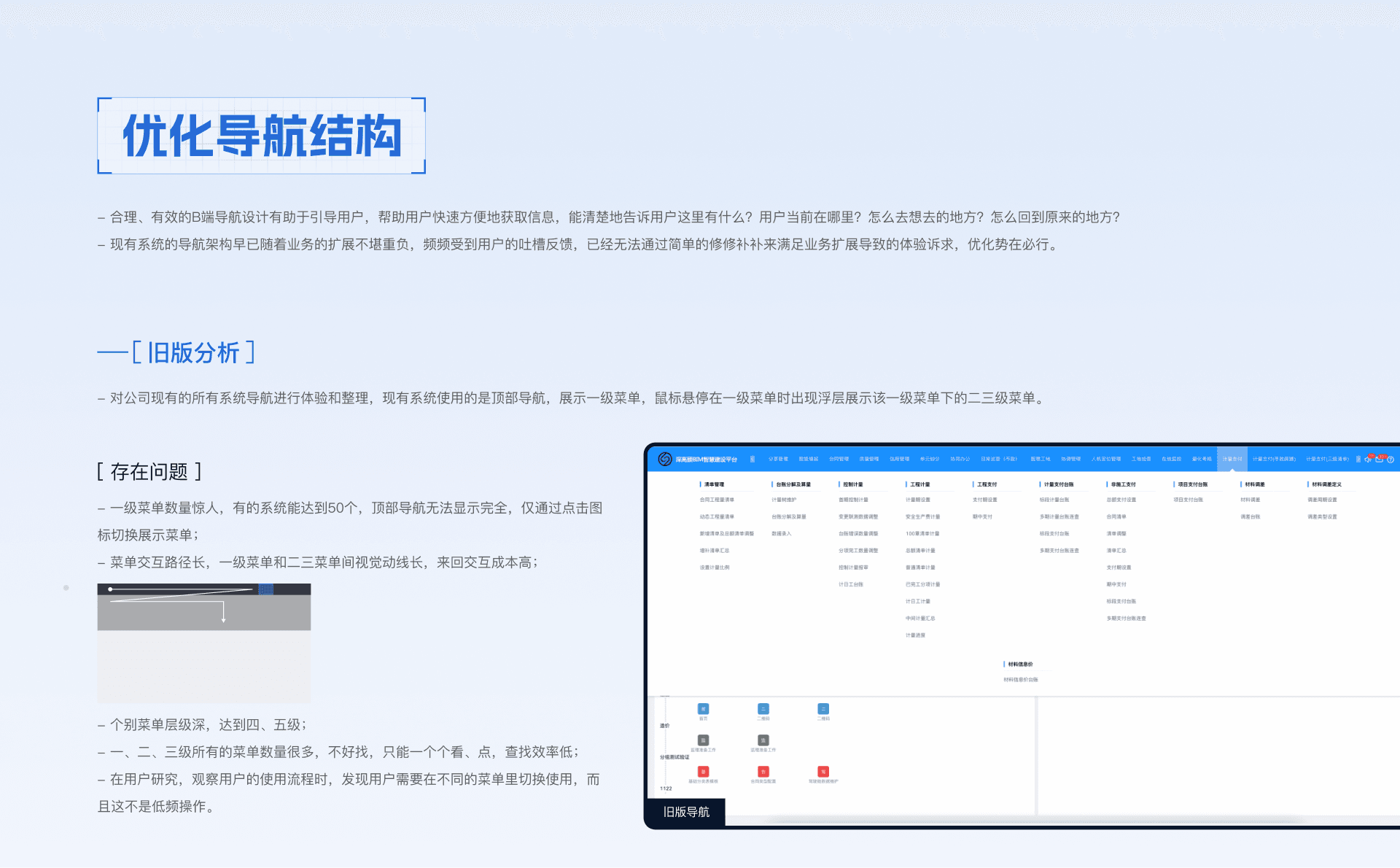
Task: Open 合同工程量清单 under 清单管理
Action: point(717,500)
